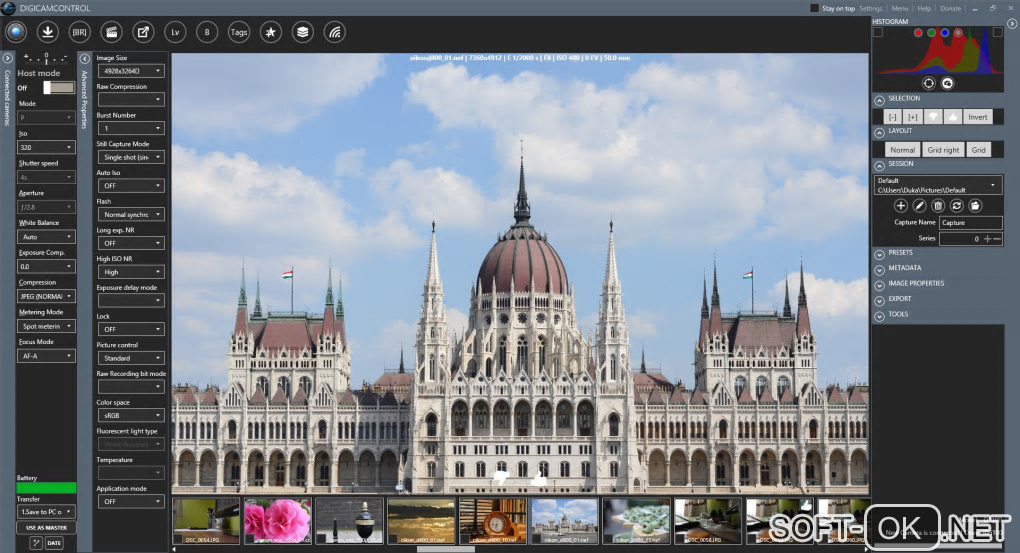Image resolution: width=1020 pixels, height=553 pixels.
Task: Open the session folder icon
Action: (975, 206)
